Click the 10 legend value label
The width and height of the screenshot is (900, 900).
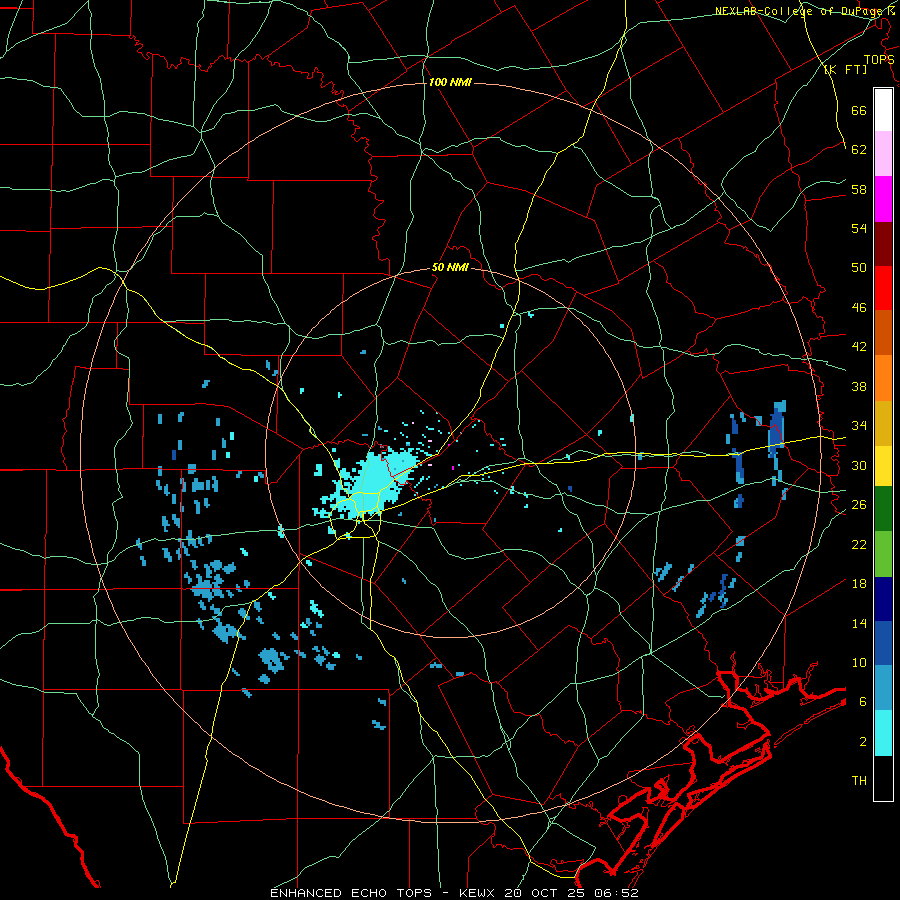coord(859,662)
